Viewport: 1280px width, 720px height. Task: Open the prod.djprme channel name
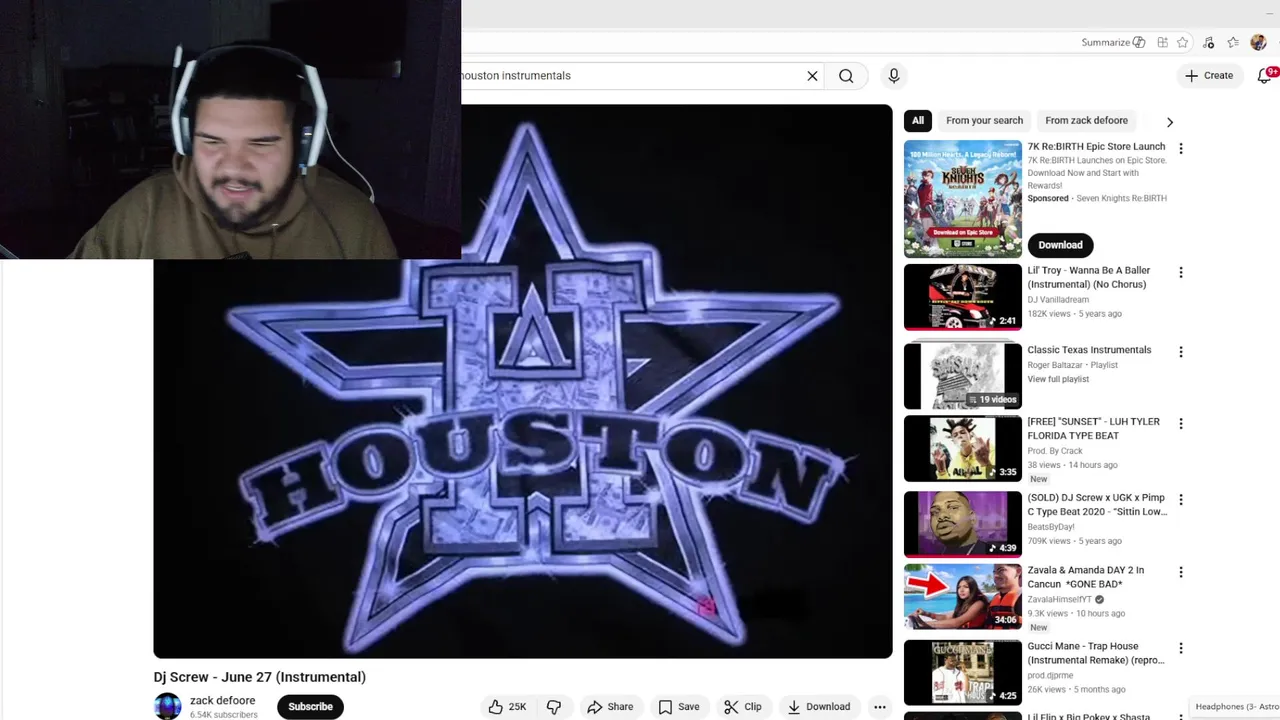tap(1049, 676)
